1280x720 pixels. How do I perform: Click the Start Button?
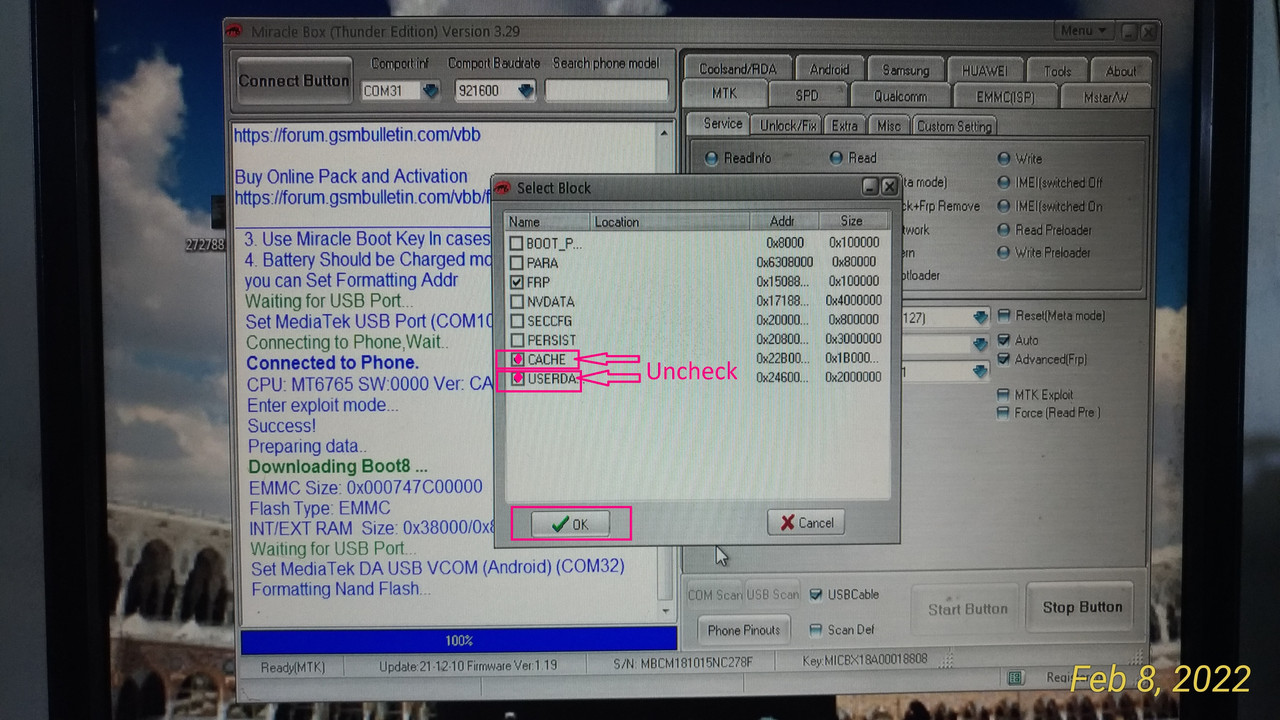[x=967, y=609]
